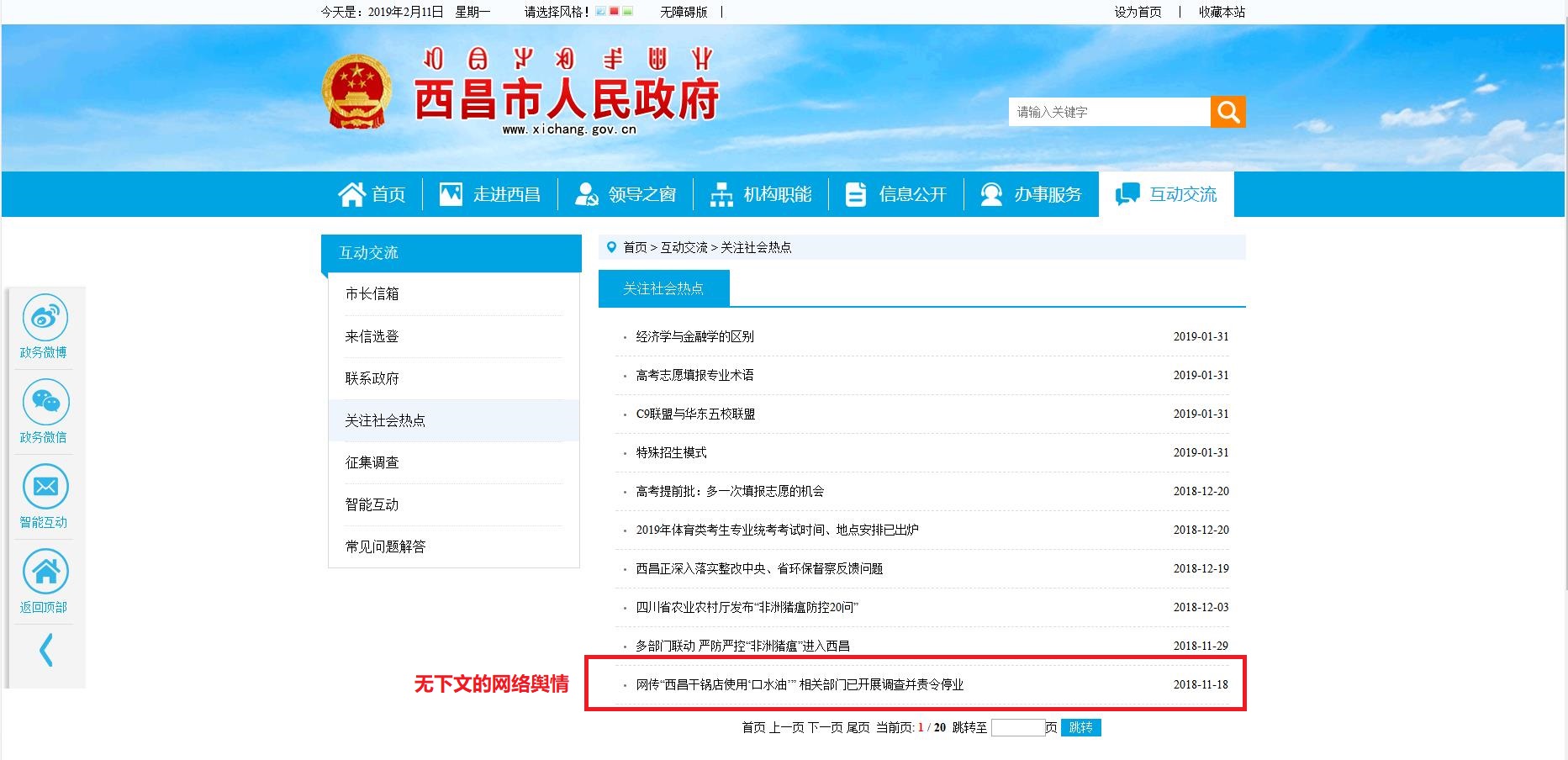Click the orange search magnifier button
Viewport: 1568px width, 760px height.
point(1227,112)
